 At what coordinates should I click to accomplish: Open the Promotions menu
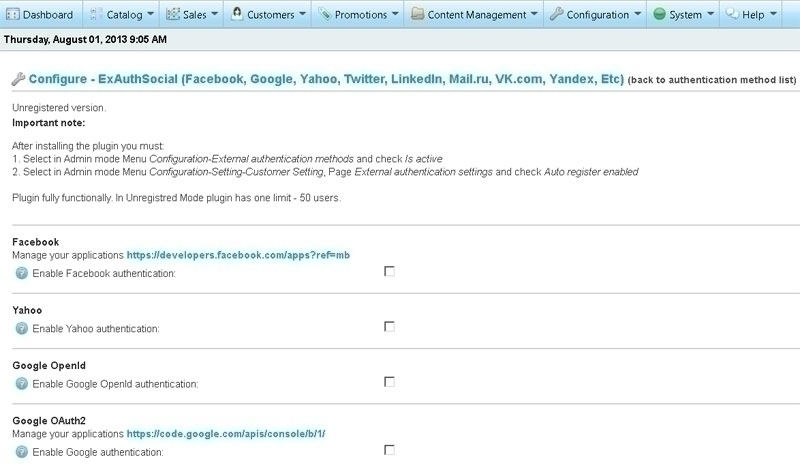click(358, 14)
